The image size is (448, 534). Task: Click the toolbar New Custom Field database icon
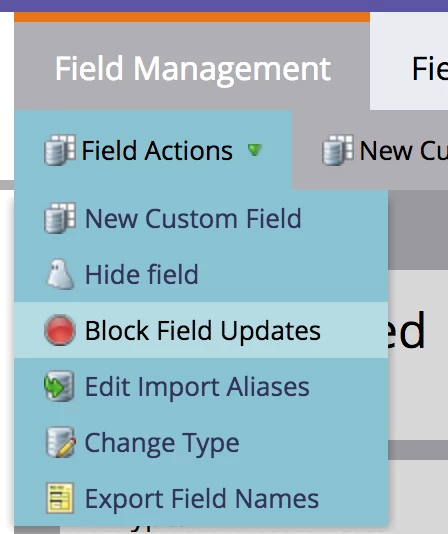338,150
